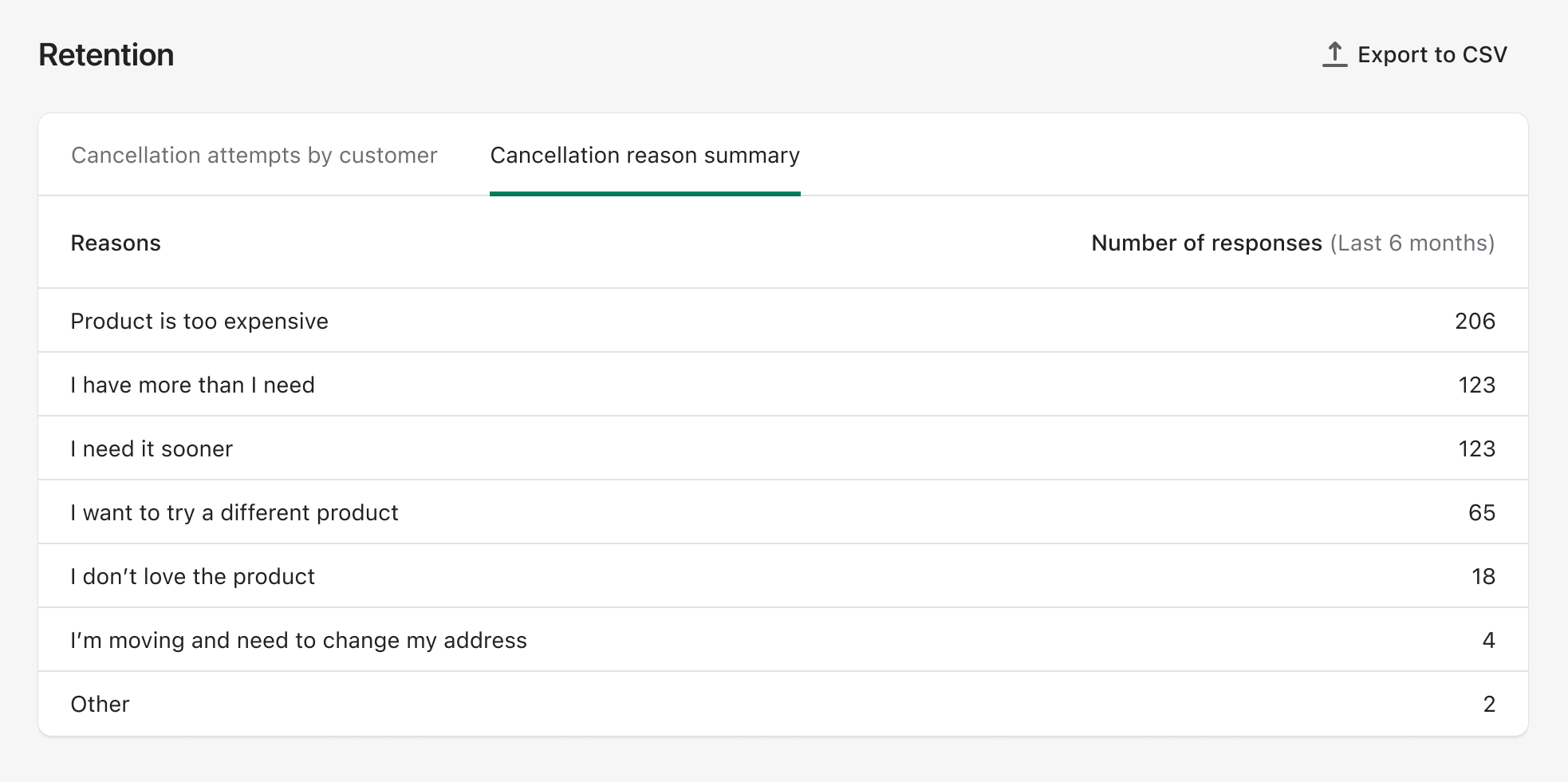1568x782 pixels.
Task: Select the Cancellation reason summary tab
Action: [644, 155]
